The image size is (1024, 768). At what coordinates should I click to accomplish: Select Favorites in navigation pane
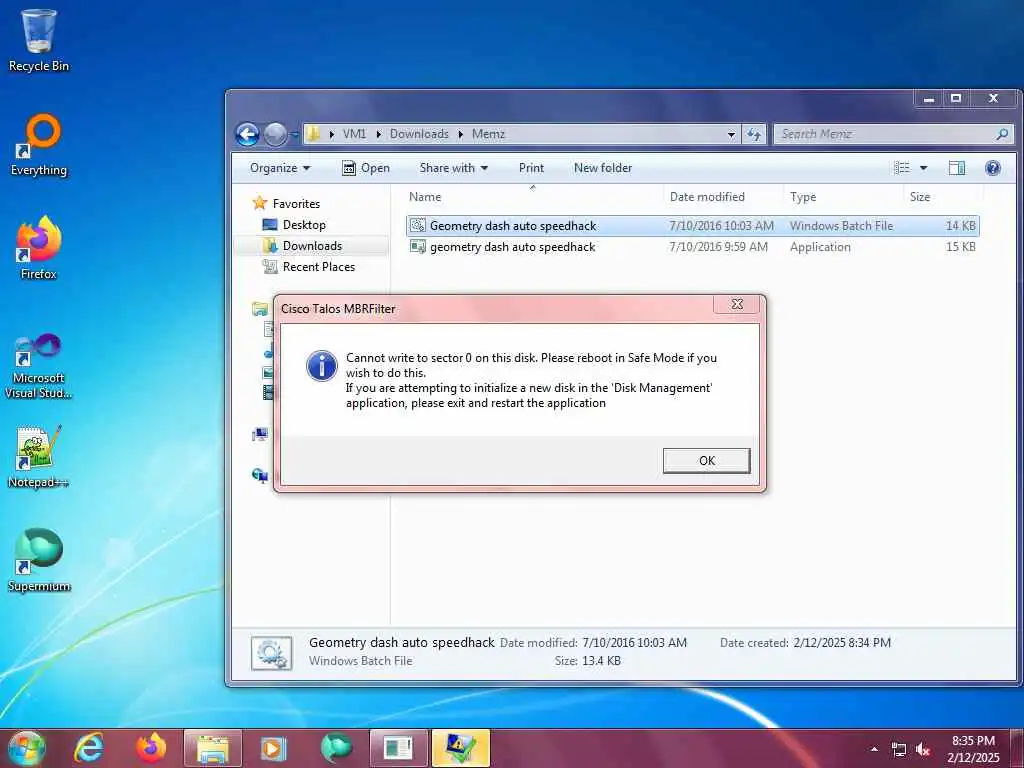[296, 204]
